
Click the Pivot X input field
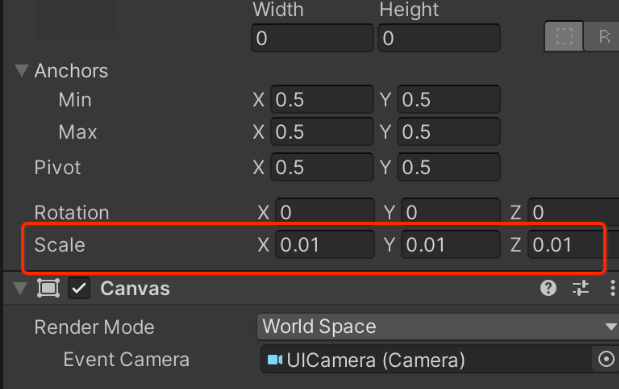[322, 167]
